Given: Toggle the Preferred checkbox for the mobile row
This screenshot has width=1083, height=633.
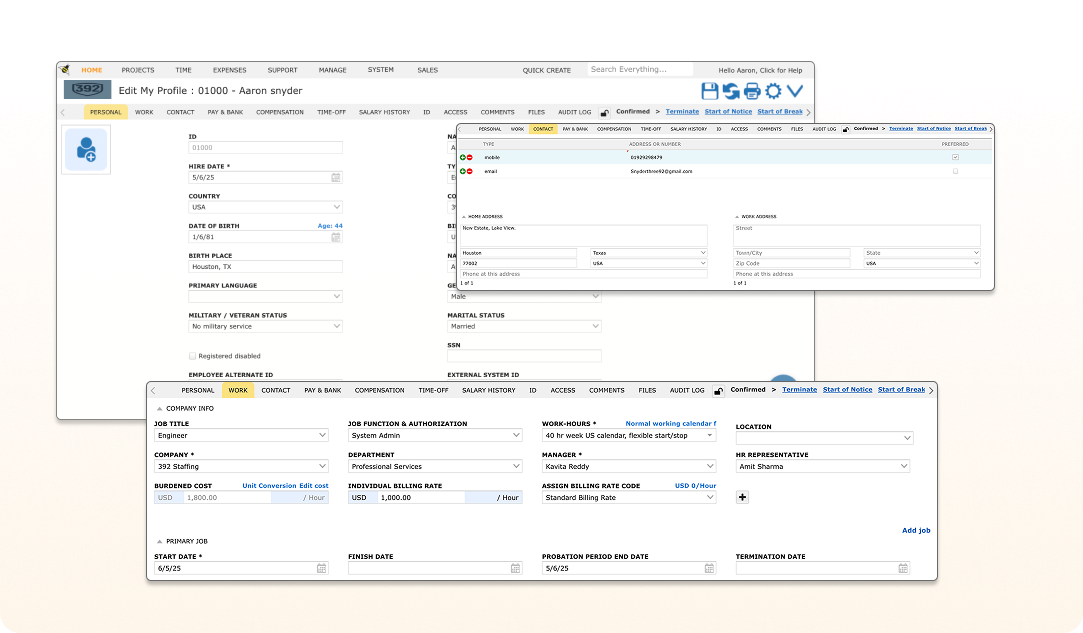Looking at the screenshot, I should coord(955,157).
